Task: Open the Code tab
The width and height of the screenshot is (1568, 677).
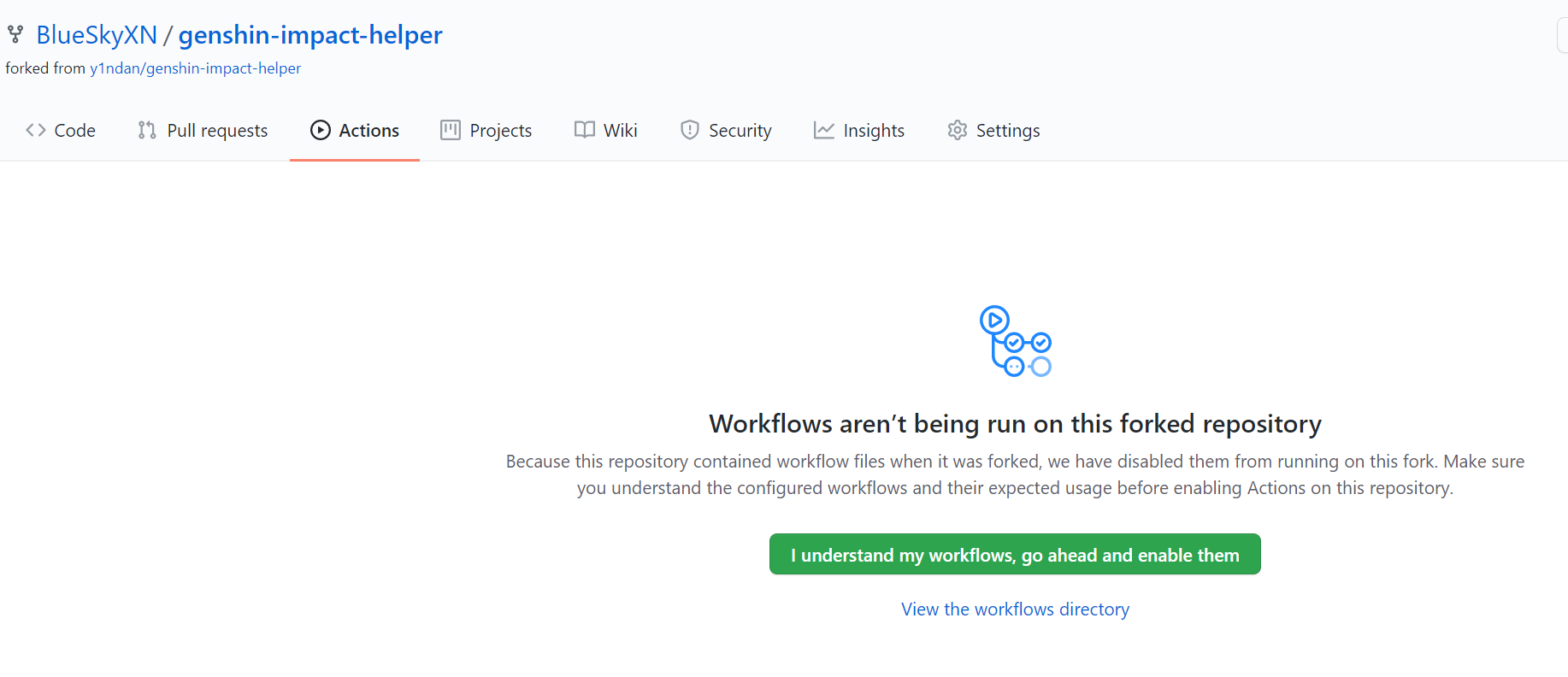Action: (61, 130)
